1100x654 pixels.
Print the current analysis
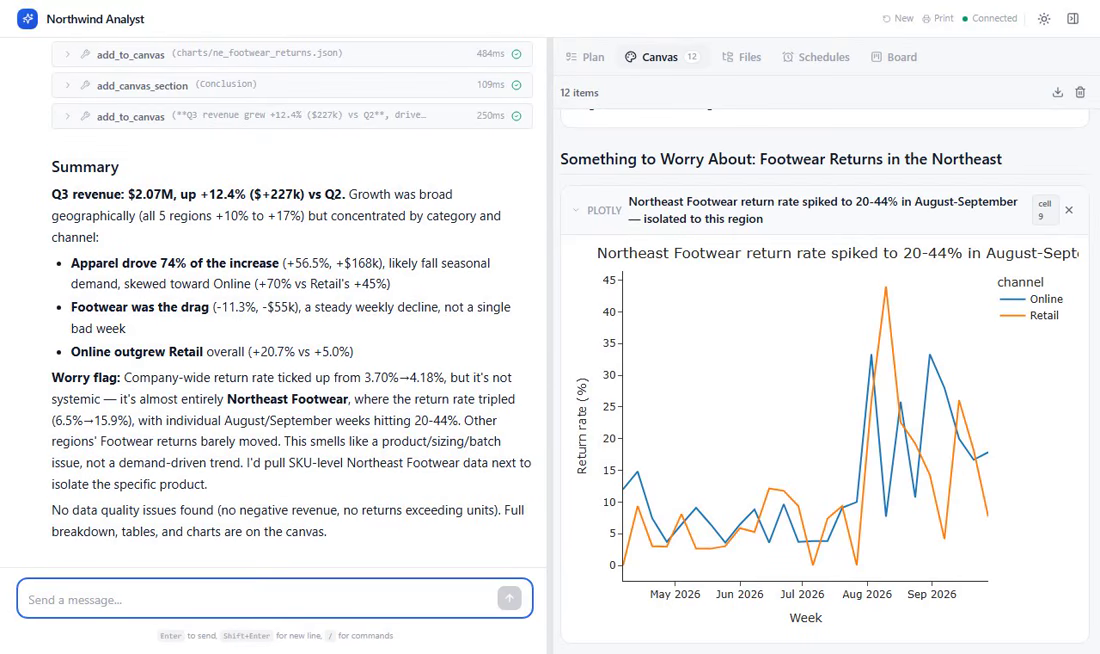(x=938, y=18)
